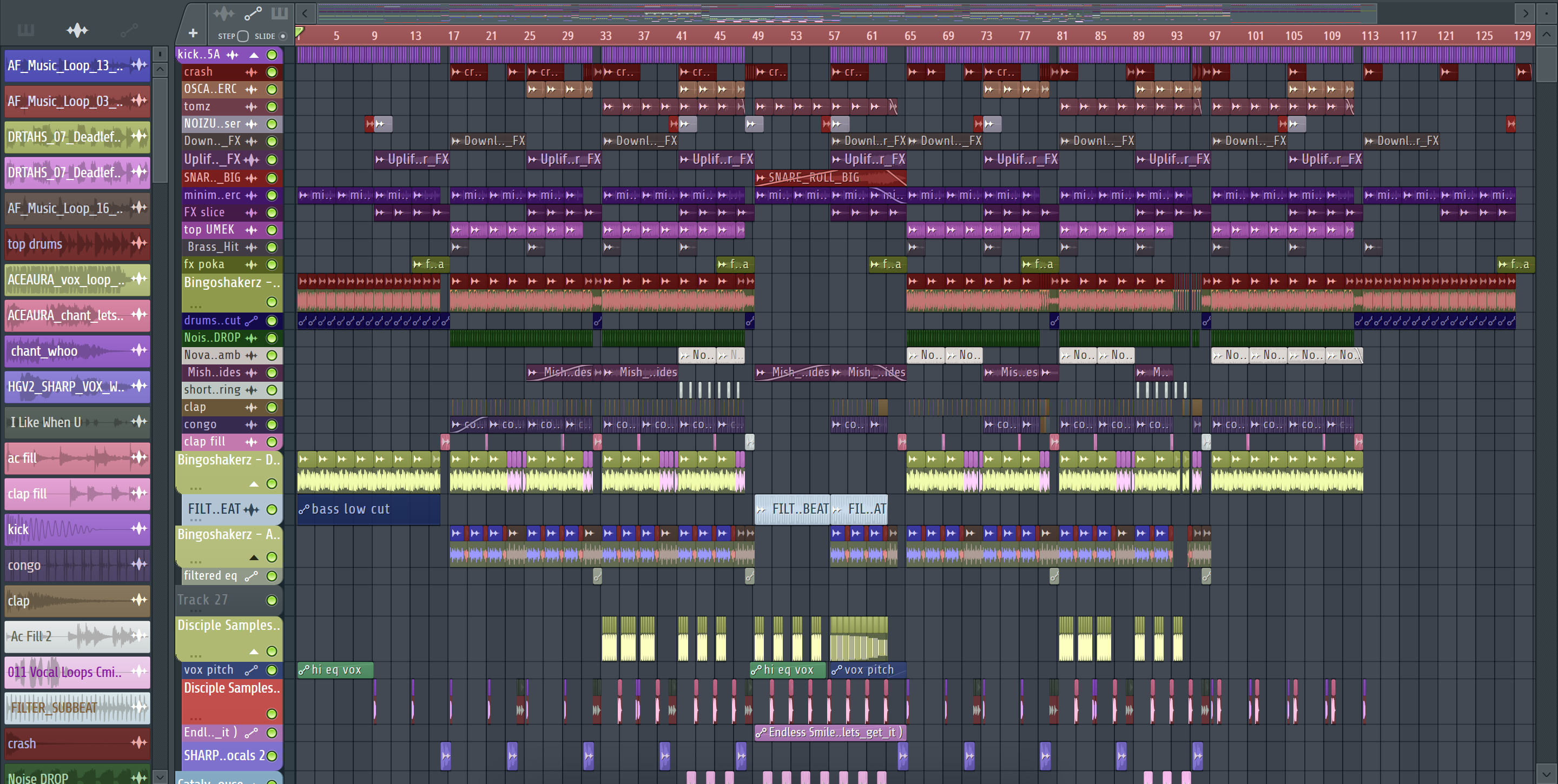Show automation clips in the picker panel
The width and height of the screenshot is (1558, 784).
(128, 30)
